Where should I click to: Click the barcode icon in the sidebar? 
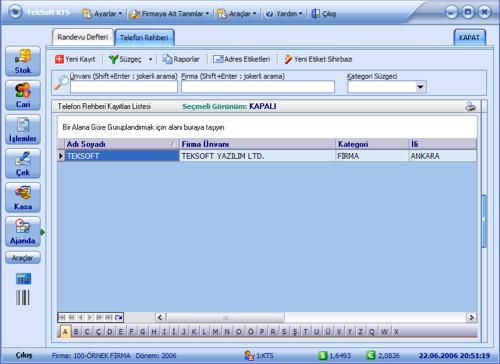23,298
